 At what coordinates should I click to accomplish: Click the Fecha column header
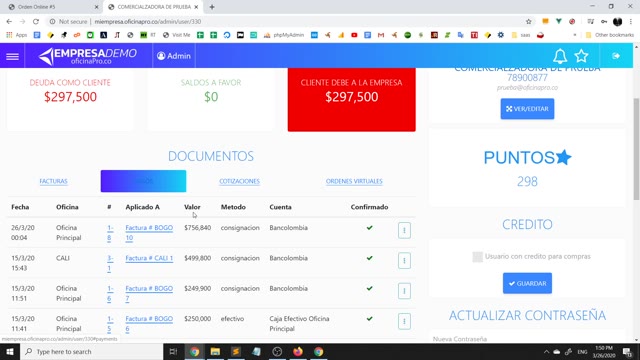[20, 207]
